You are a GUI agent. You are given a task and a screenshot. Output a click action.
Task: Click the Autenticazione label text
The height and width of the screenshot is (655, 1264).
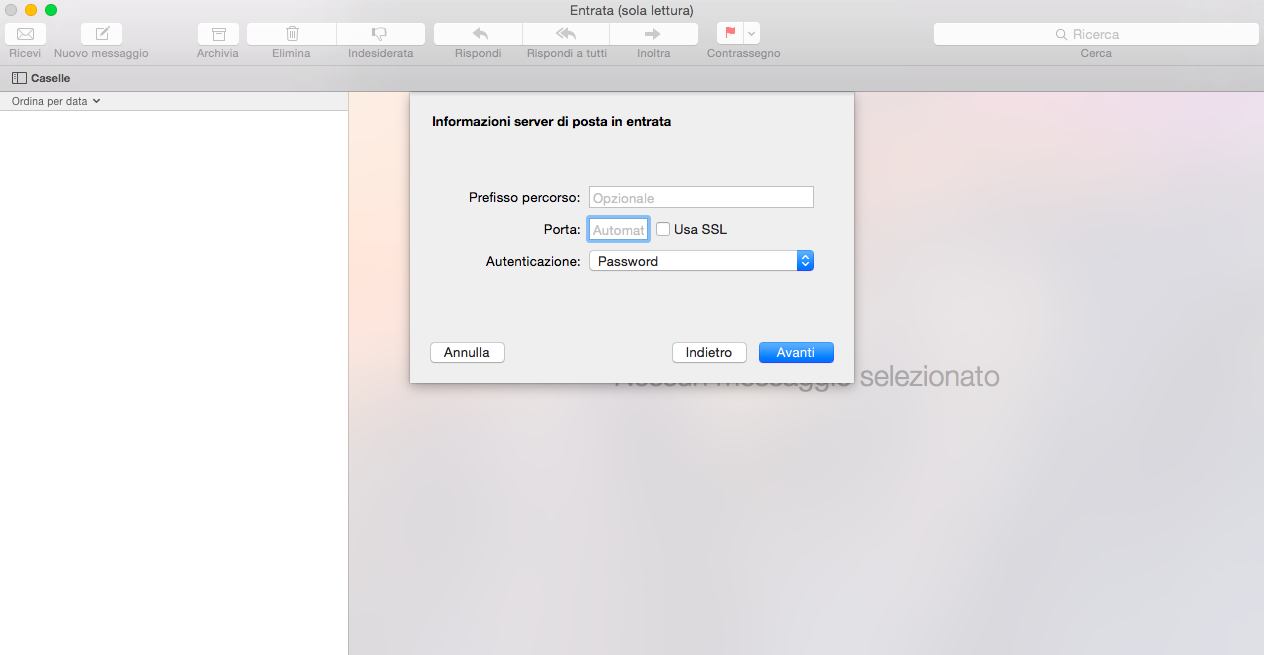coord(533,261)
